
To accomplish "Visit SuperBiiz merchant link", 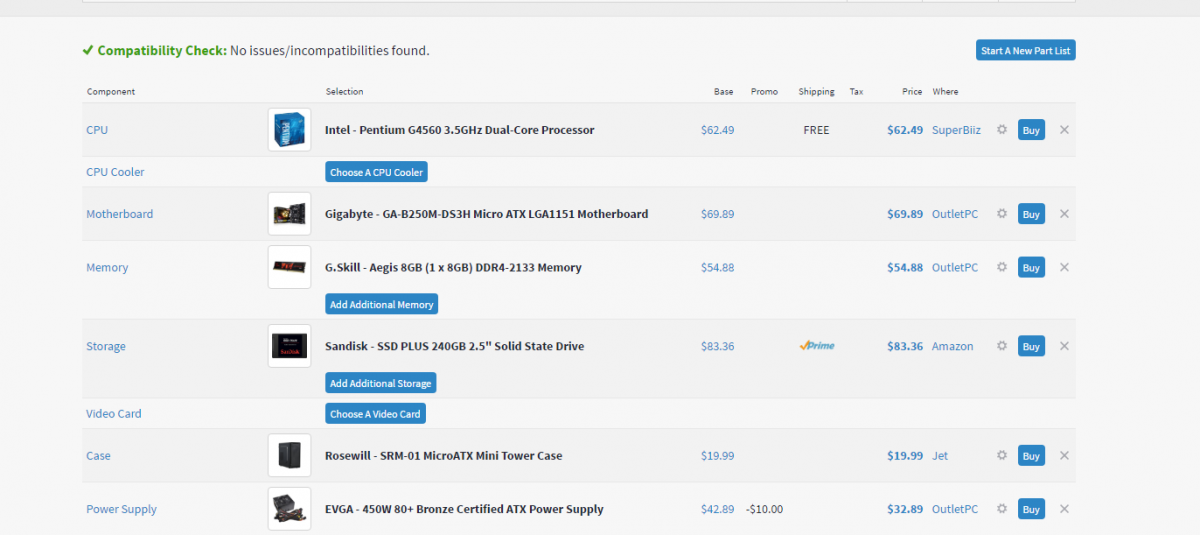I will pyautogui.click(x=956, y=130).
